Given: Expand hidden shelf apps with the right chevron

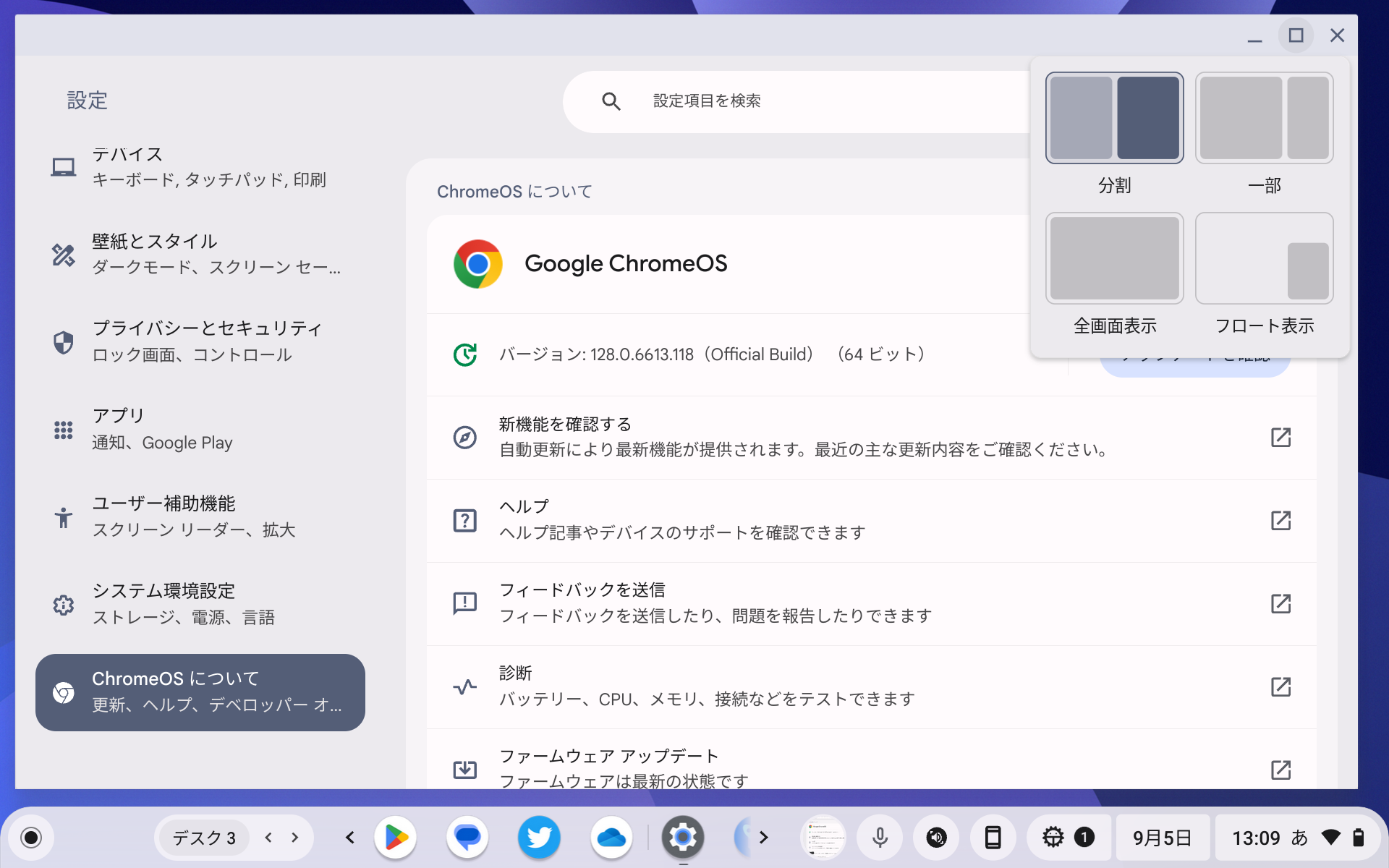Looking at the screenshot, I should (762, 837).
